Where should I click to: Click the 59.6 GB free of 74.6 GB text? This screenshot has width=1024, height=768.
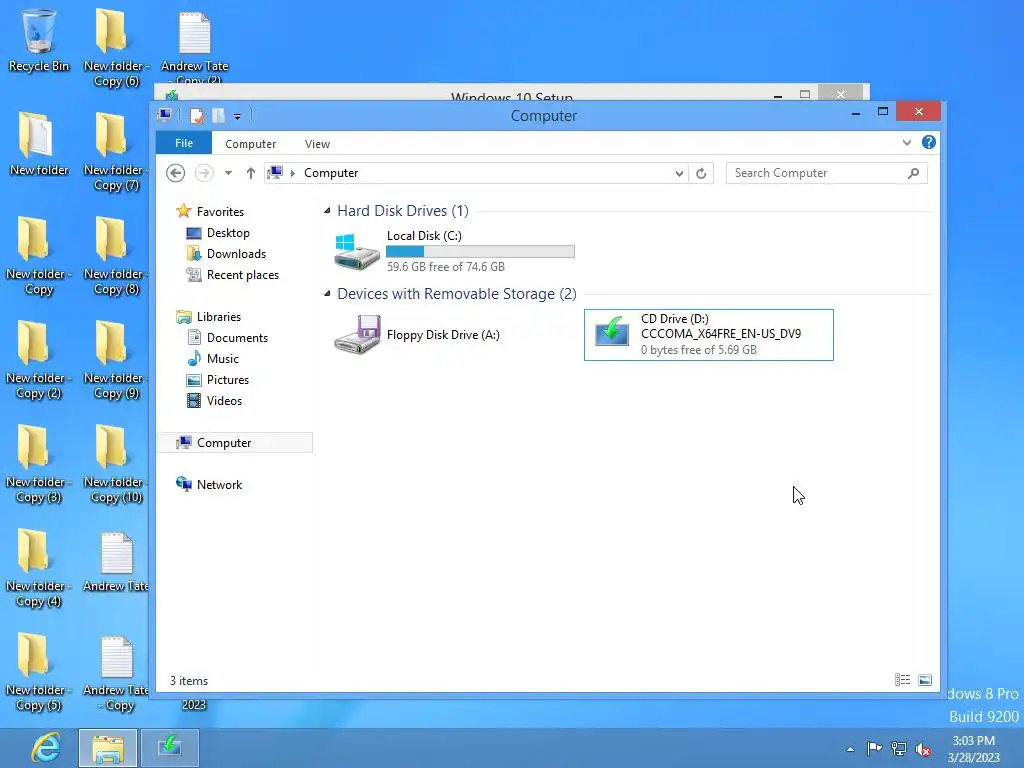click(x=445, y=266)
